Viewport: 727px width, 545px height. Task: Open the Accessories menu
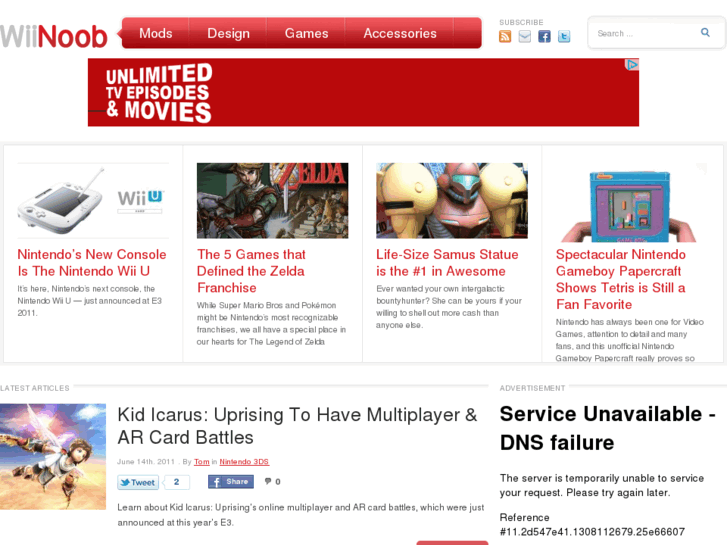[x=400, y=33]
